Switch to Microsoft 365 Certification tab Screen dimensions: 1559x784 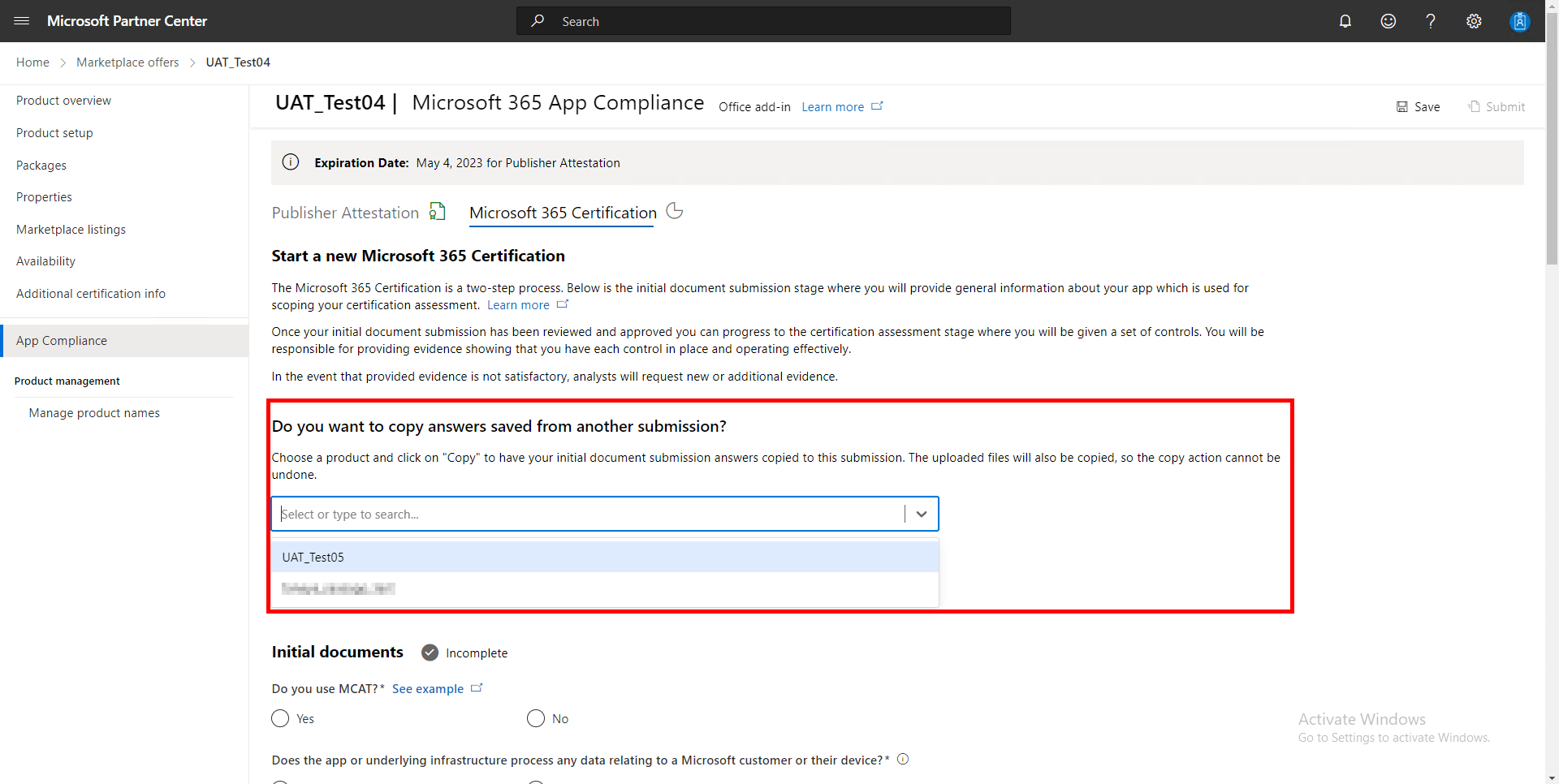click(563, 213)
